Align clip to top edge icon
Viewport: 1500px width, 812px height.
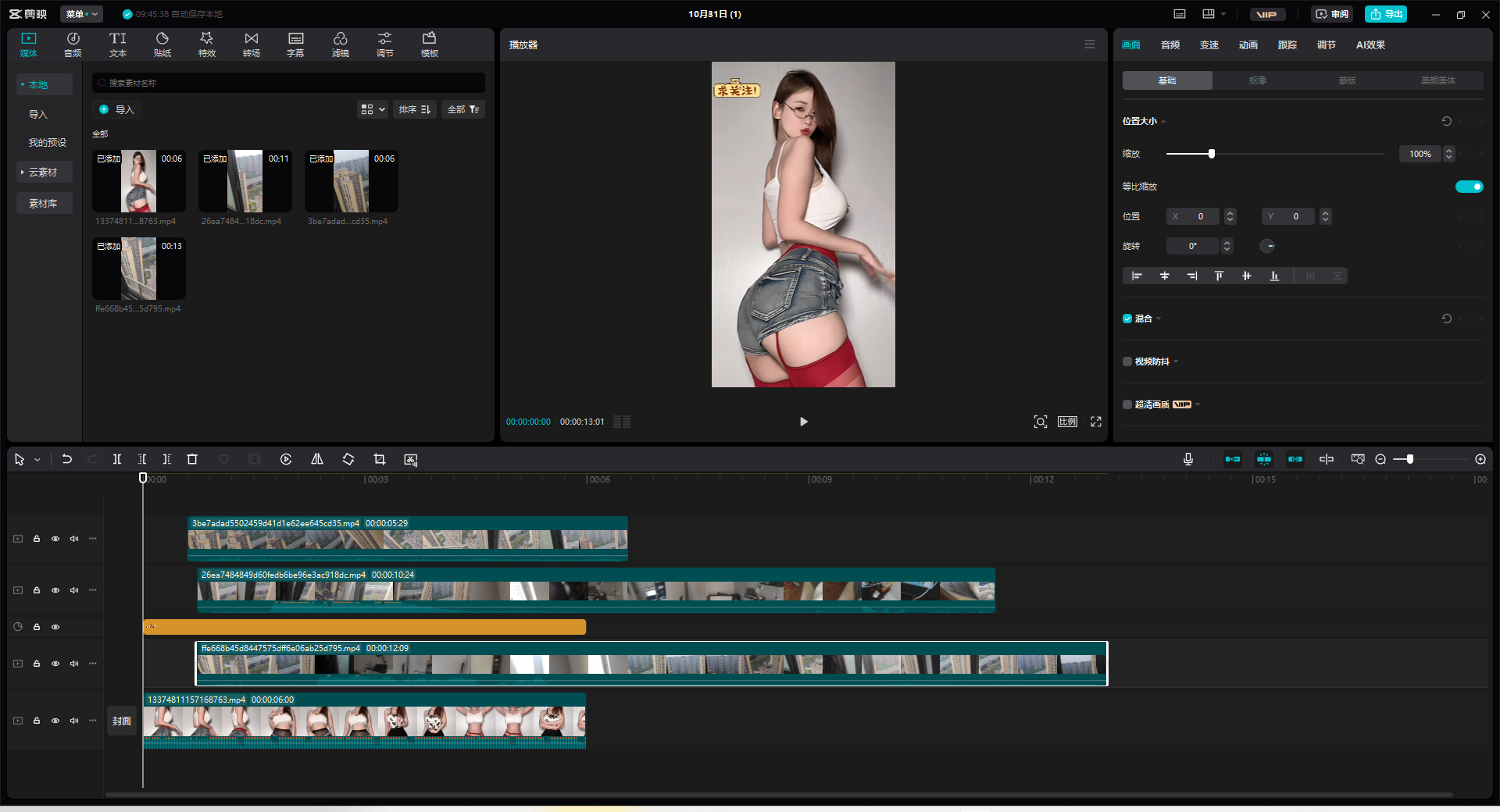[x=1219, y=276]
